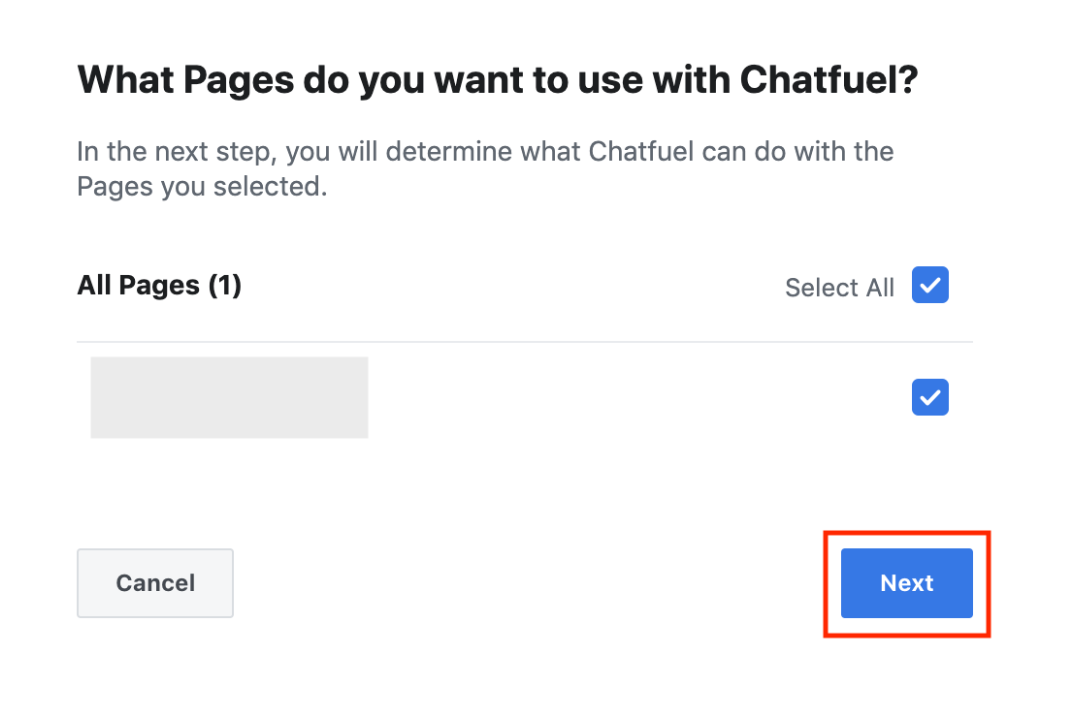Click the "Select All" label text
1070x701 pixels.
pyautogui.click(x=839, y=288)
